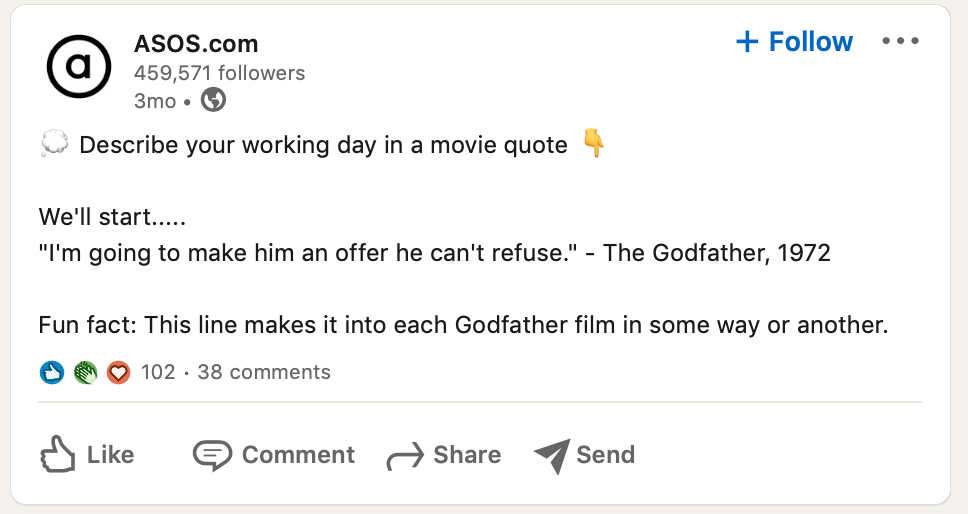
Task: Click the Godfather quote text line
Action: [435, 253]
